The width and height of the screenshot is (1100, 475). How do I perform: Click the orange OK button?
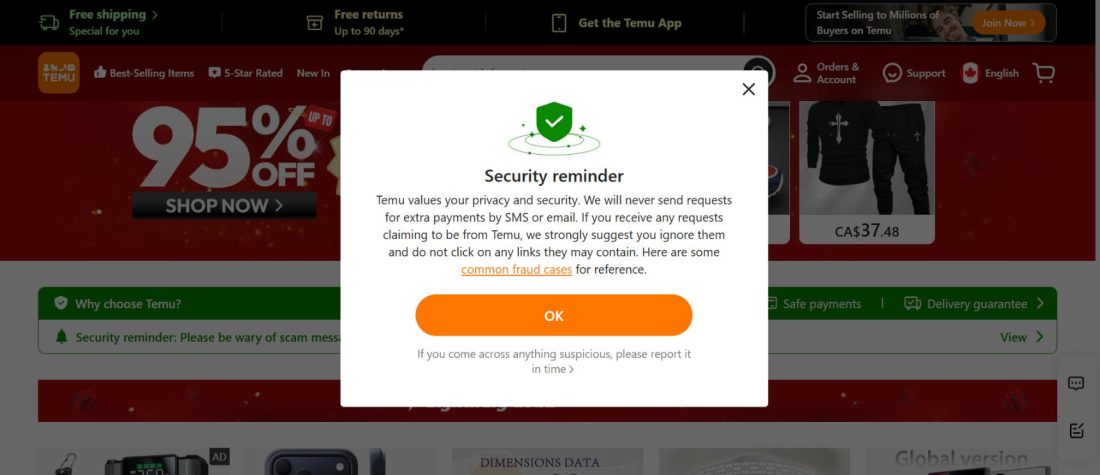click(x=554, y=315)
